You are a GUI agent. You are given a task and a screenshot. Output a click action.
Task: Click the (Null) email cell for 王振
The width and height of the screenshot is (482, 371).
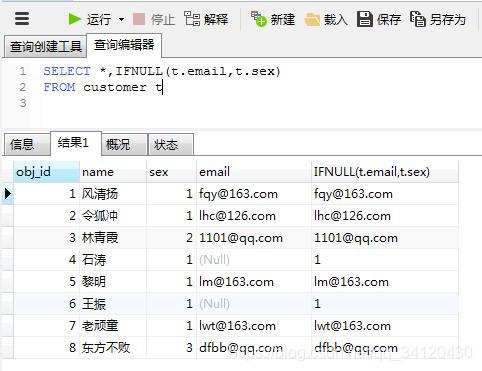tap(254, 304)
